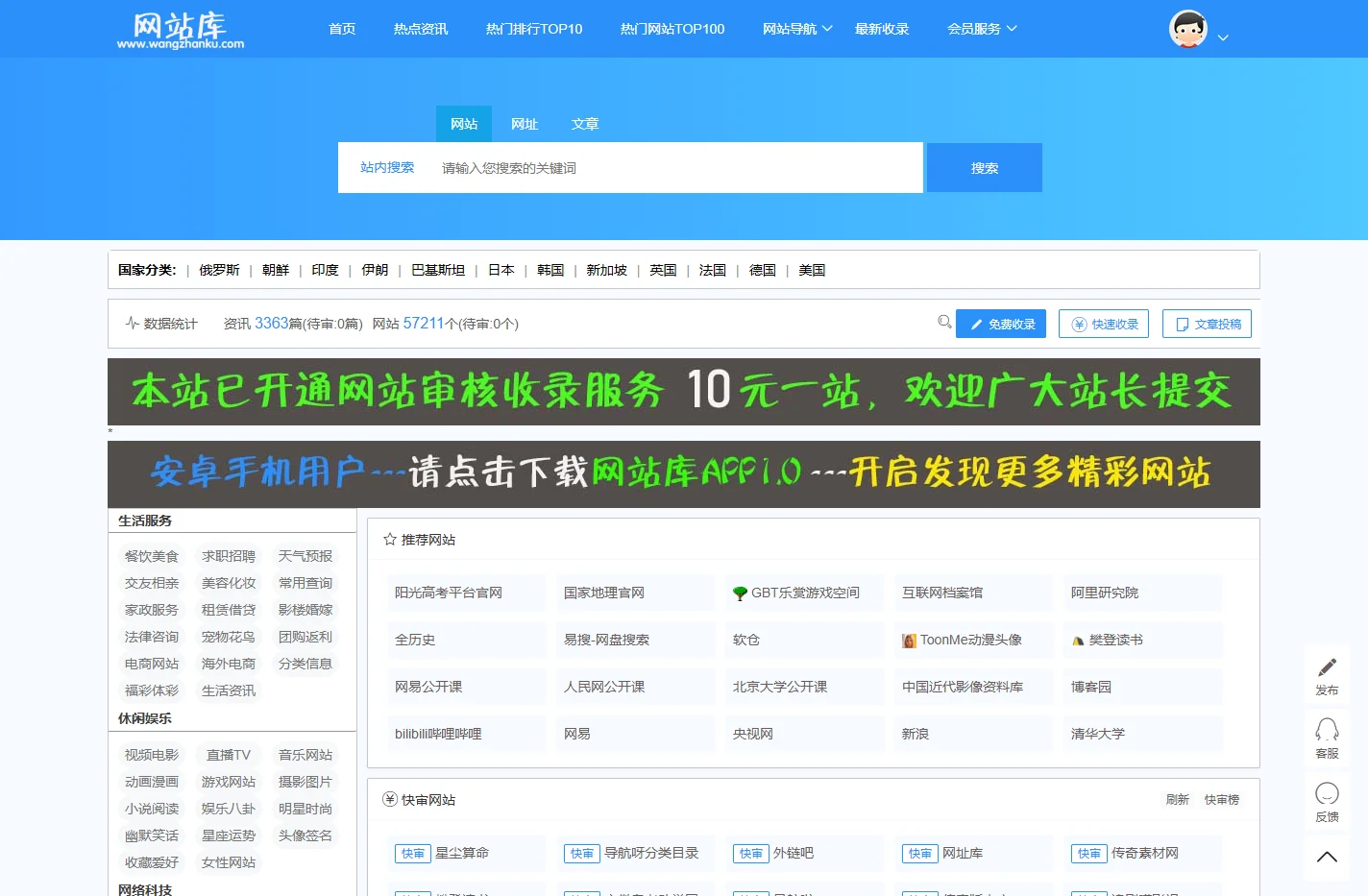Click the star icon beside 推荐网站
The image size is (1368, 896).
tap(390, 539)
